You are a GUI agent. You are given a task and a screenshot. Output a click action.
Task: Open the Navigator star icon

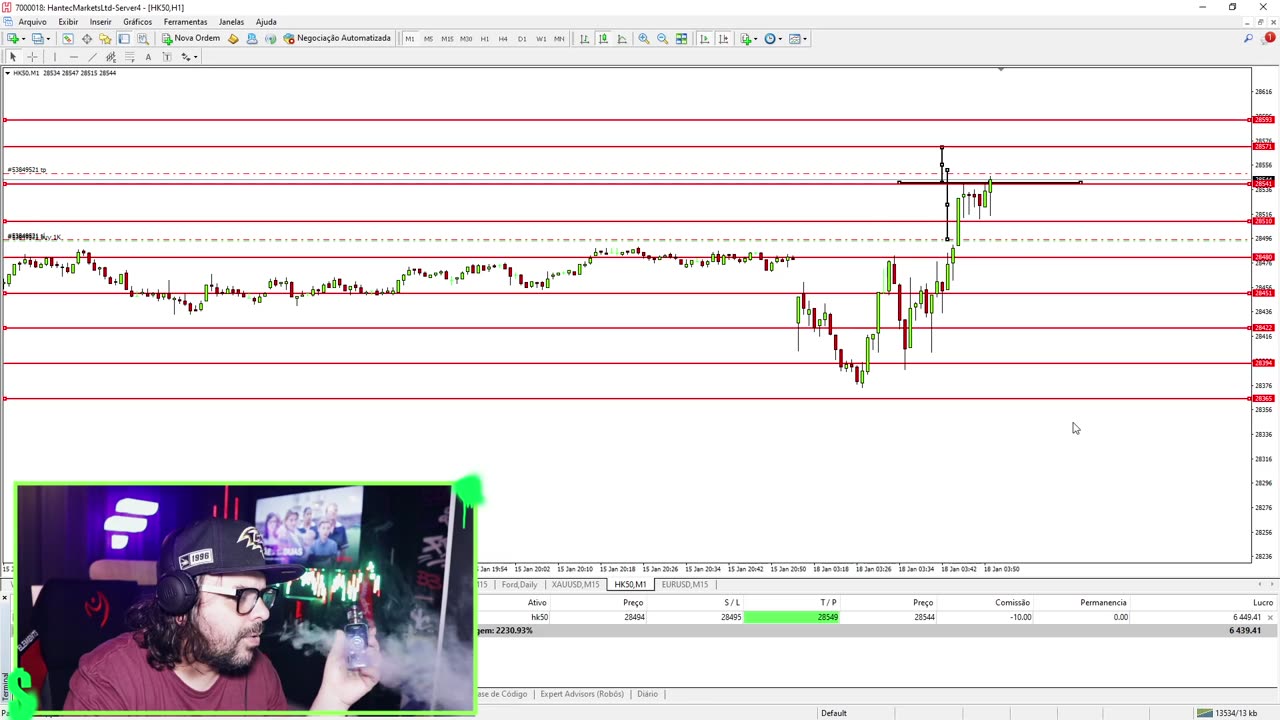(105, 39)
